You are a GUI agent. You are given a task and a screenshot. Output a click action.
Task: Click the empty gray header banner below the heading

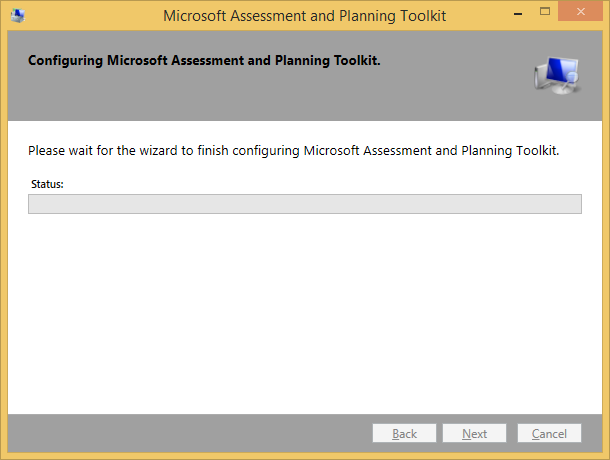pos(250,98)
